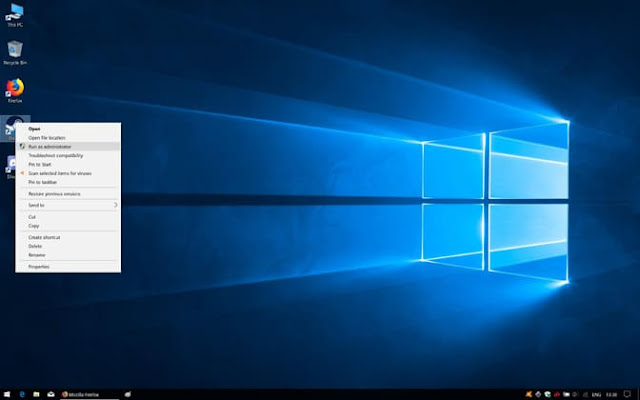Select Troubleshoot compatibility
The image size is (640, 400).
[x=68, y=156]
